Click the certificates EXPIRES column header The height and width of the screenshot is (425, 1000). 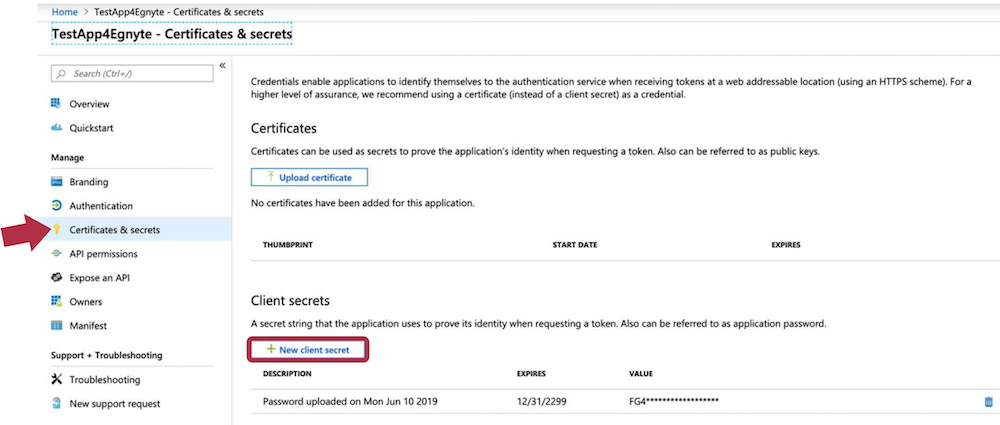[x=786, y=245]
